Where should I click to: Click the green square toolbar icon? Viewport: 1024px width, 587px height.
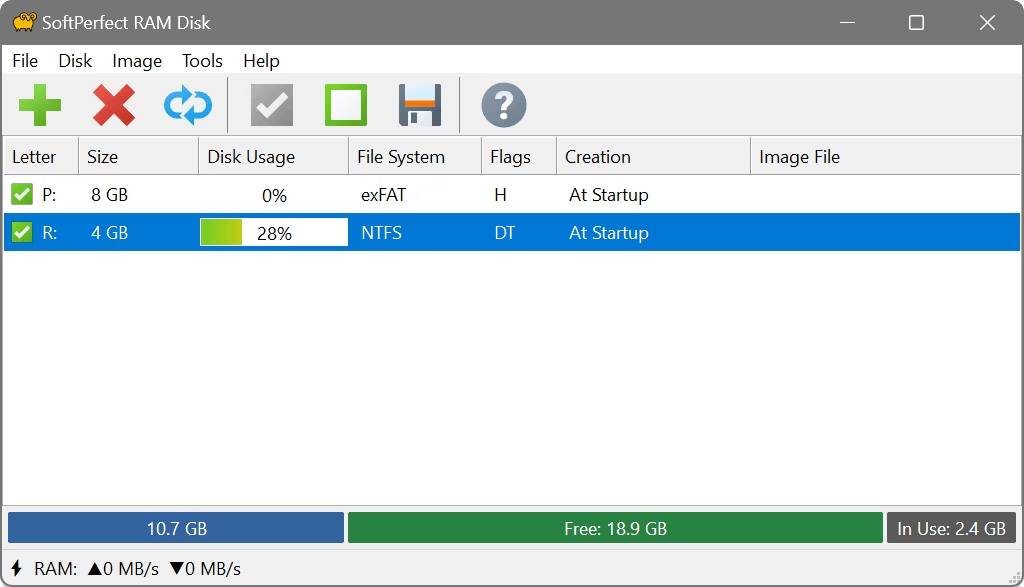346,105
